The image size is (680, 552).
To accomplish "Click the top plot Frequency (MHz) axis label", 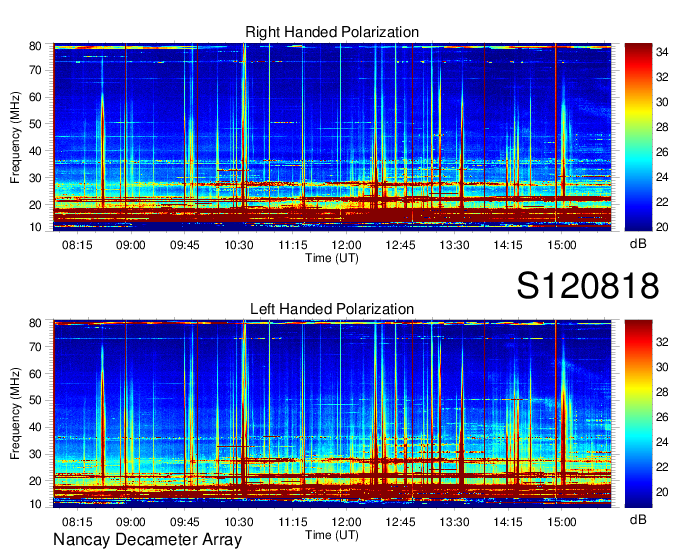I will click(x=15, y=137).
